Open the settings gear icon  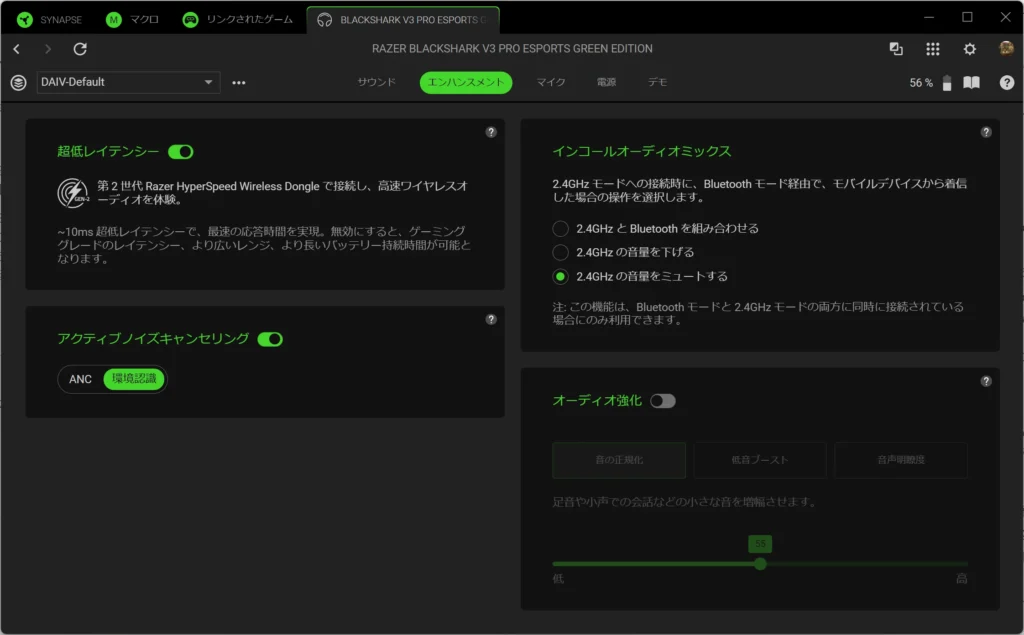click(x=969, y=49)
